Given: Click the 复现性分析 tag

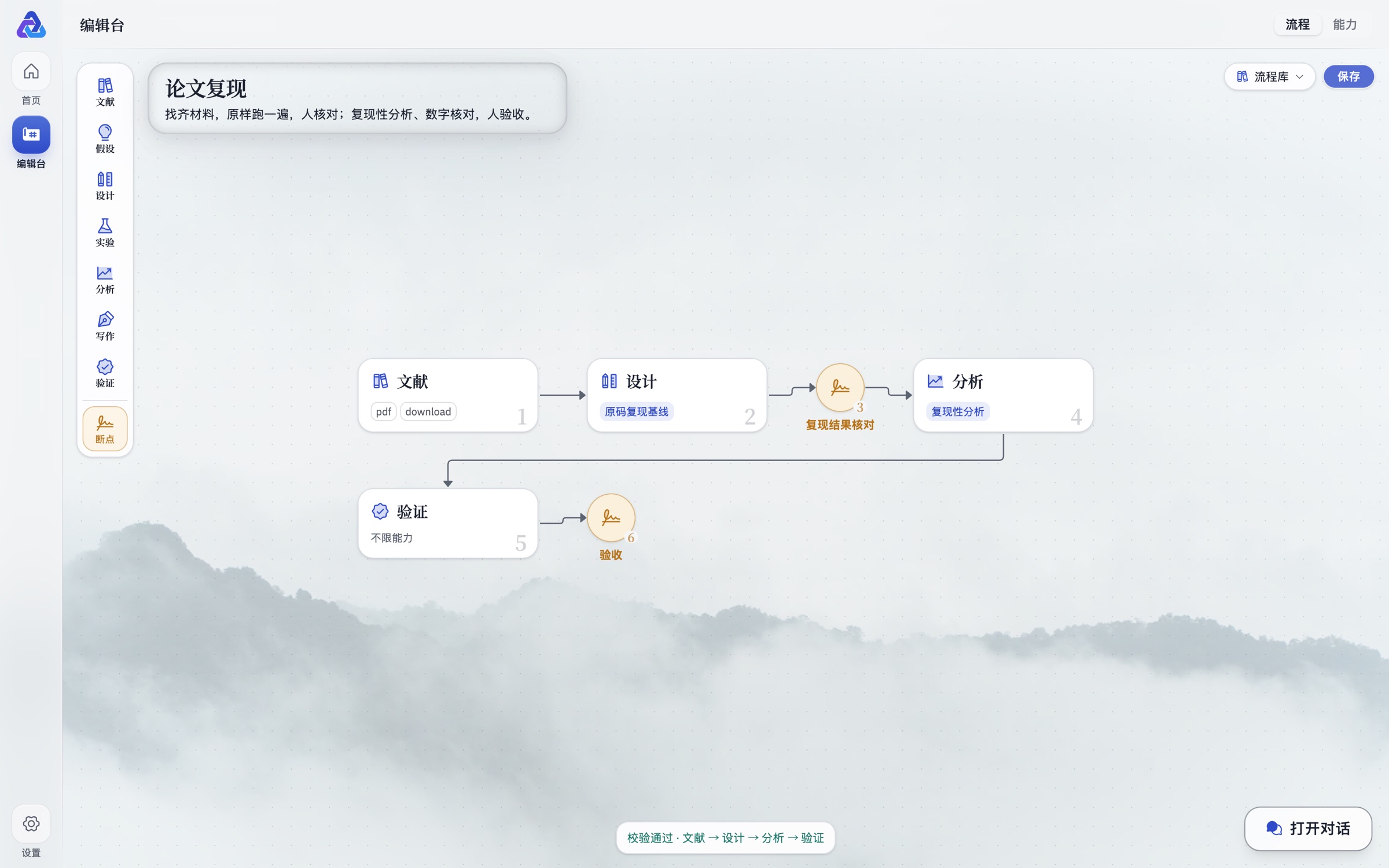Looking at the screenshot, I should click(x=958, y=411).
